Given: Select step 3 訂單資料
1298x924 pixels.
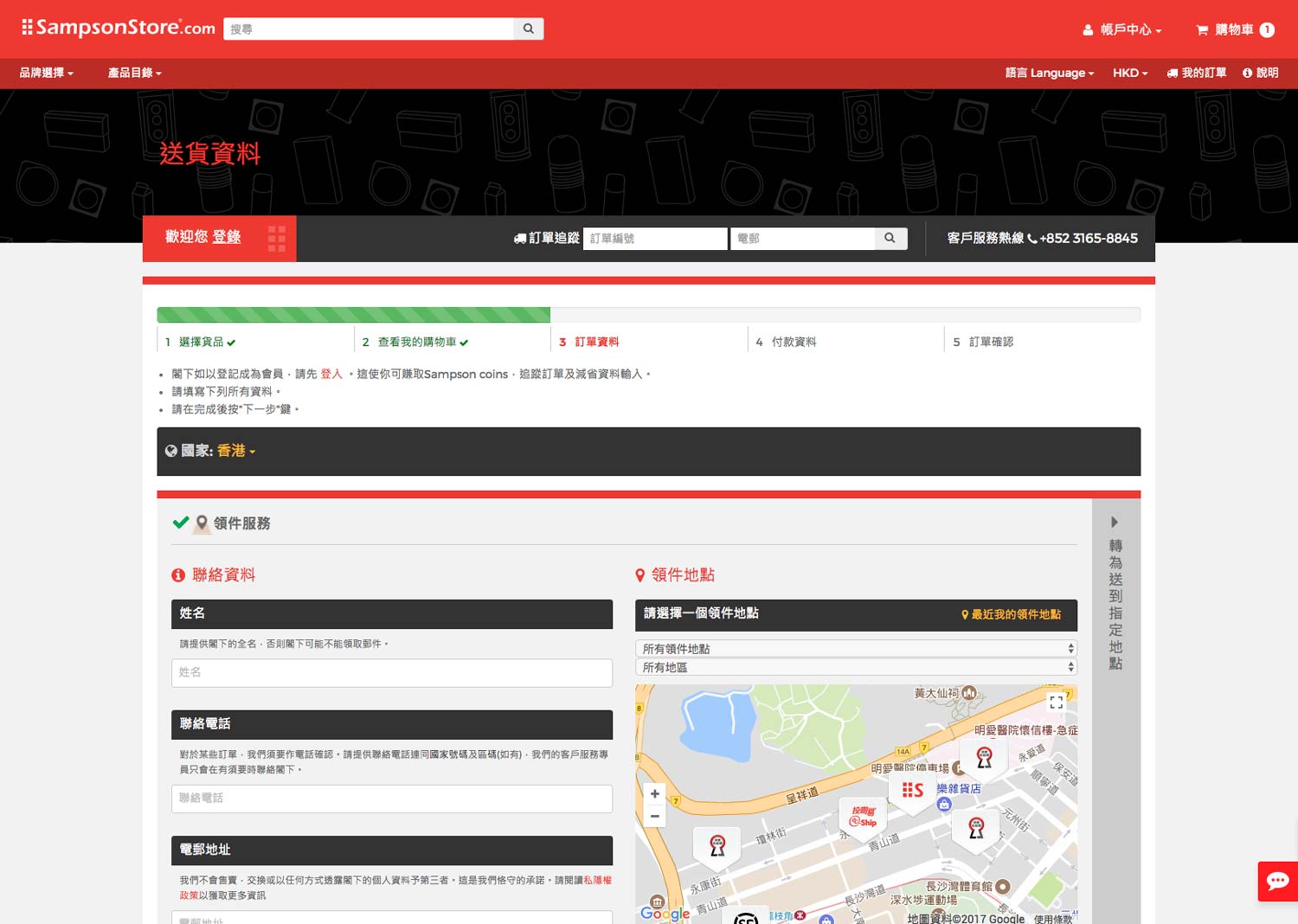Looking at the screenshot, I should (588, 342).
